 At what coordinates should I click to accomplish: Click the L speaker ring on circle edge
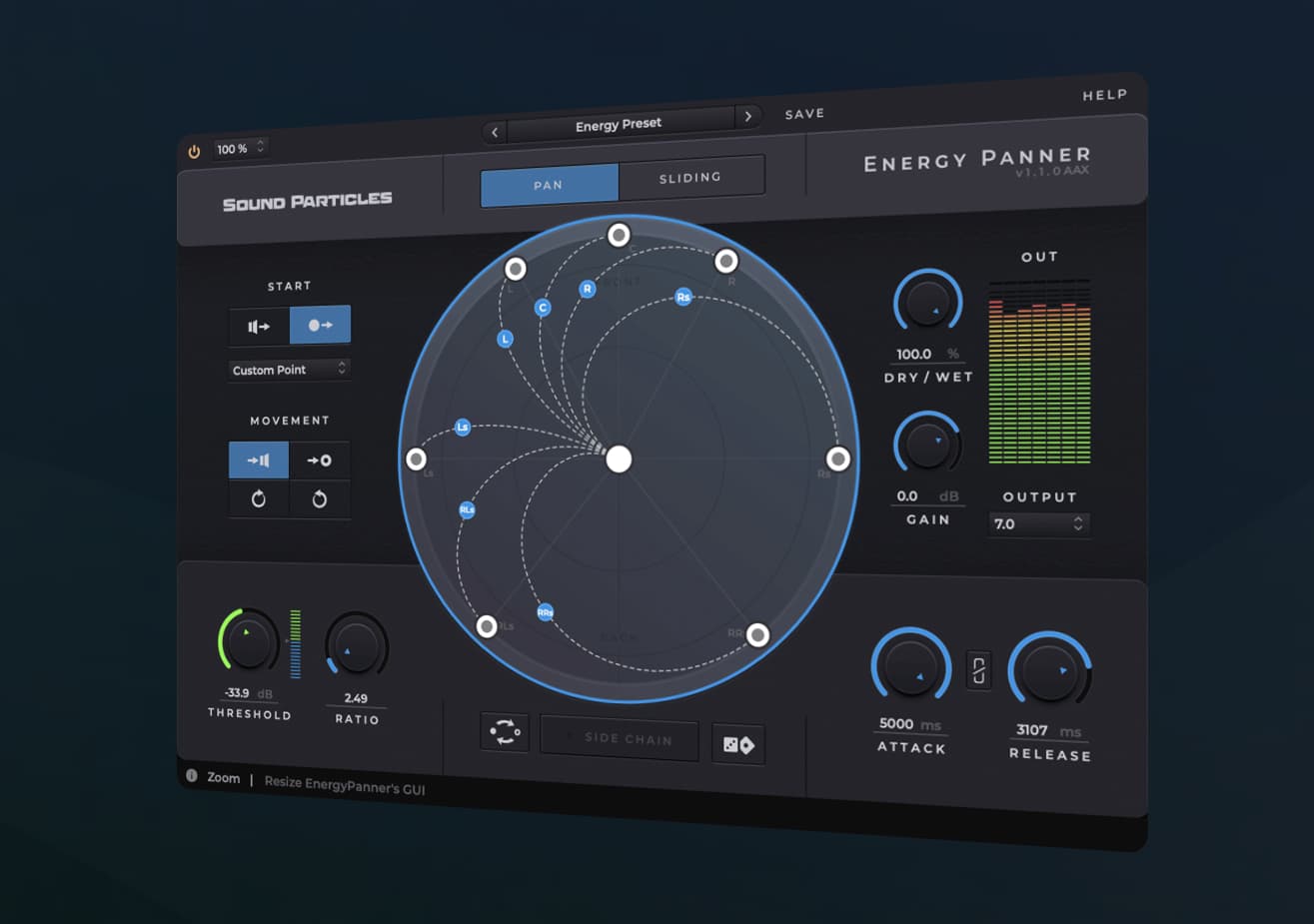coord(516,268)
